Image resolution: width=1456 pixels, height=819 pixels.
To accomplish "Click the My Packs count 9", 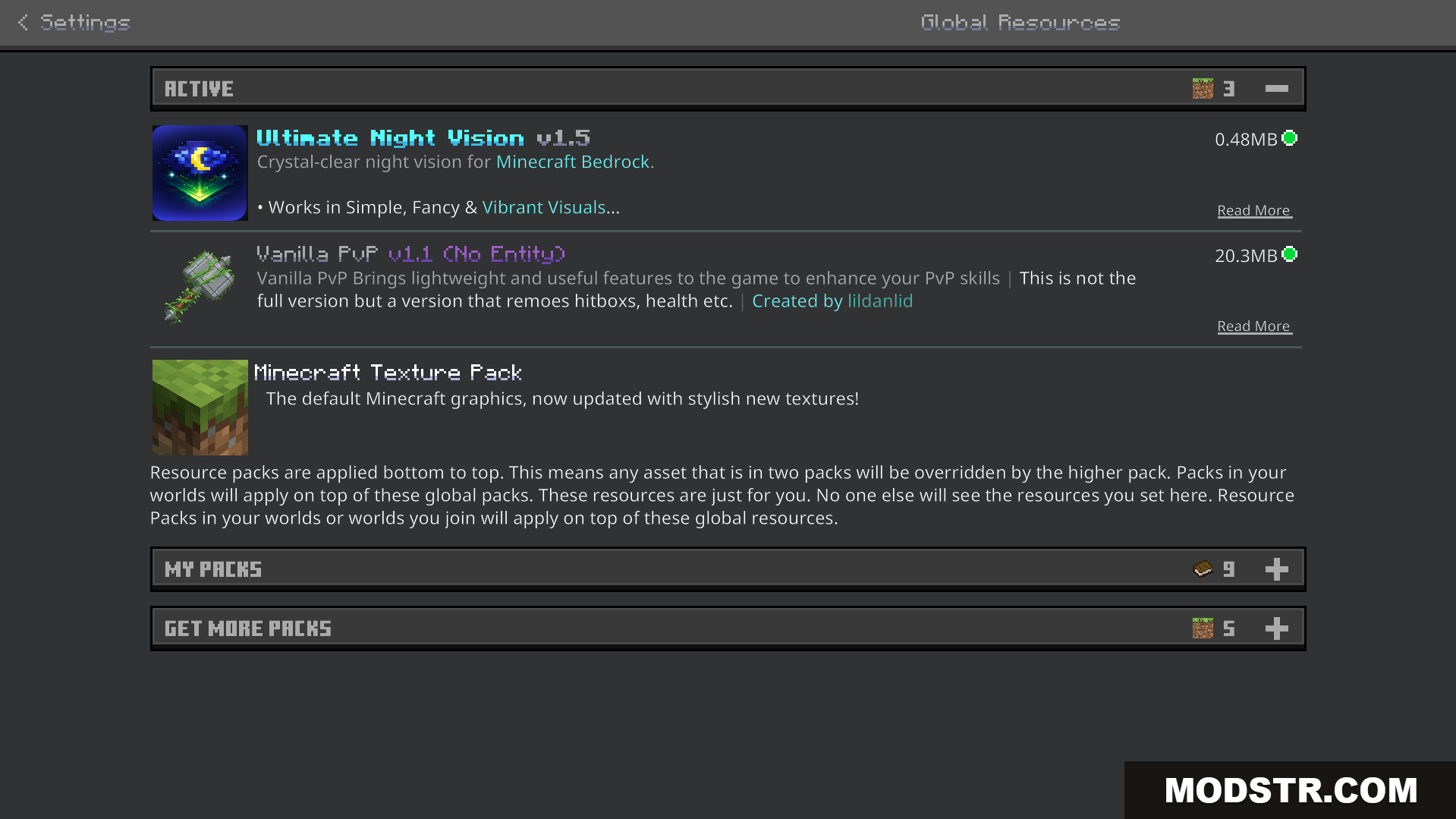I will (1229, 569).
